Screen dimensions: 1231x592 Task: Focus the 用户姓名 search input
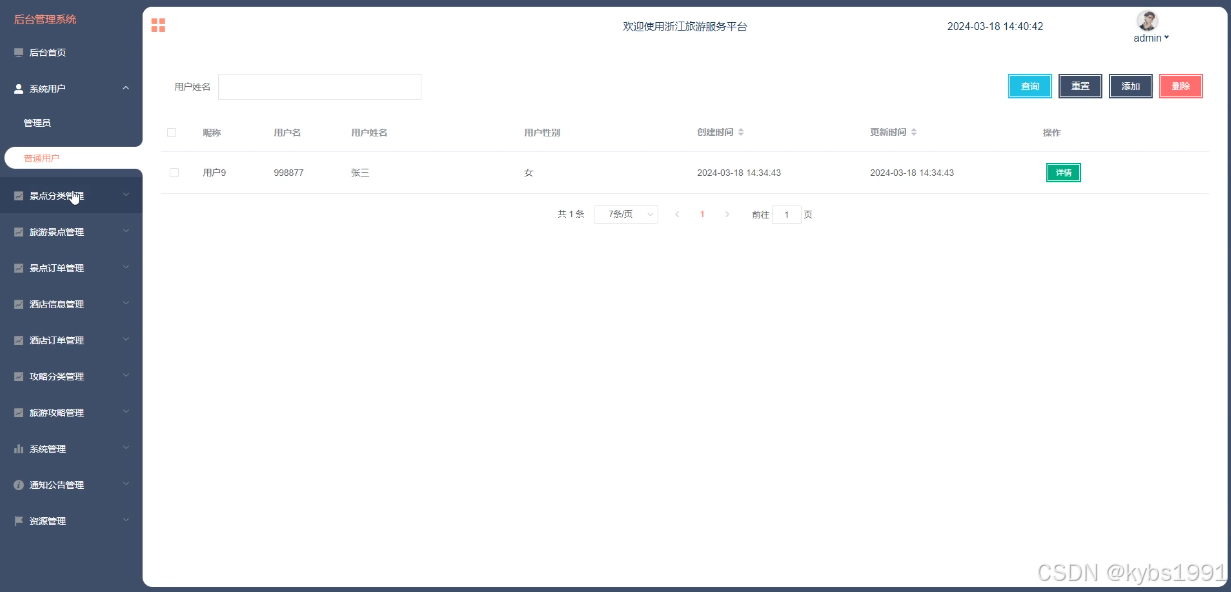coord(320,87)
